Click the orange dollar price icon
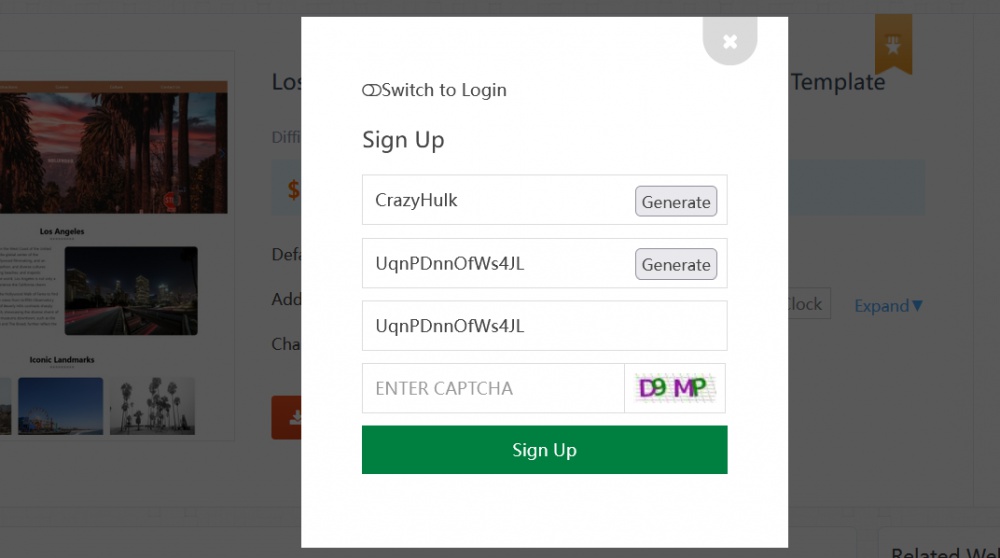This screenshot has width=1000, height=558. pos(293,189)
